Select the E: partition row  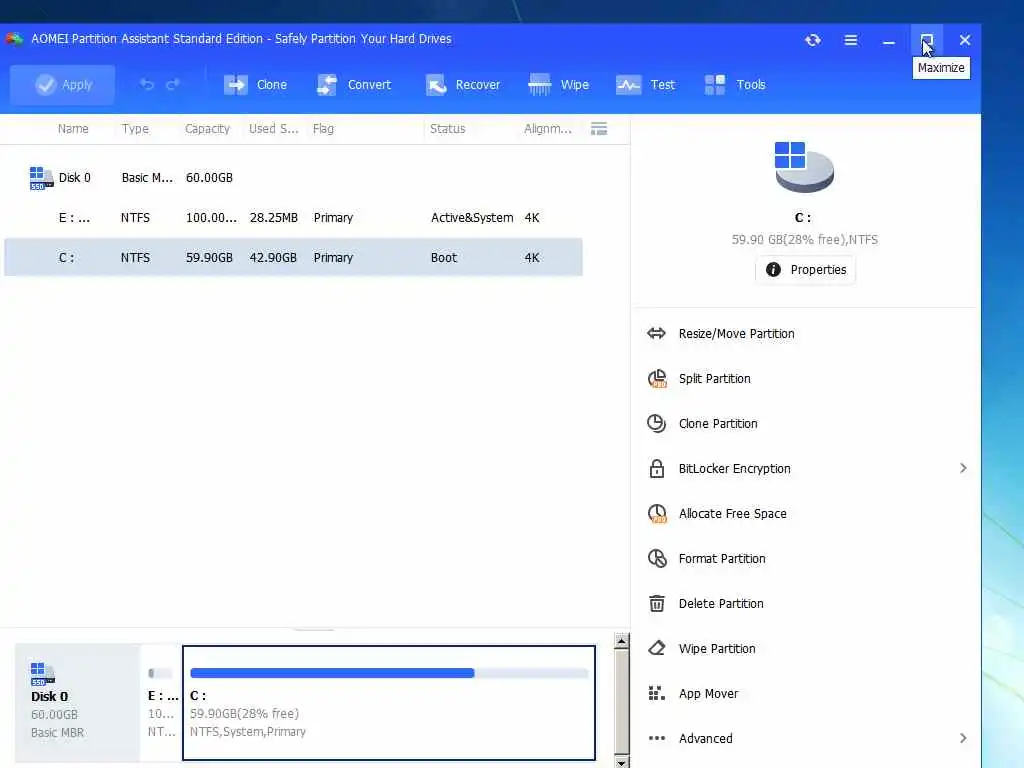pos(293,217)
